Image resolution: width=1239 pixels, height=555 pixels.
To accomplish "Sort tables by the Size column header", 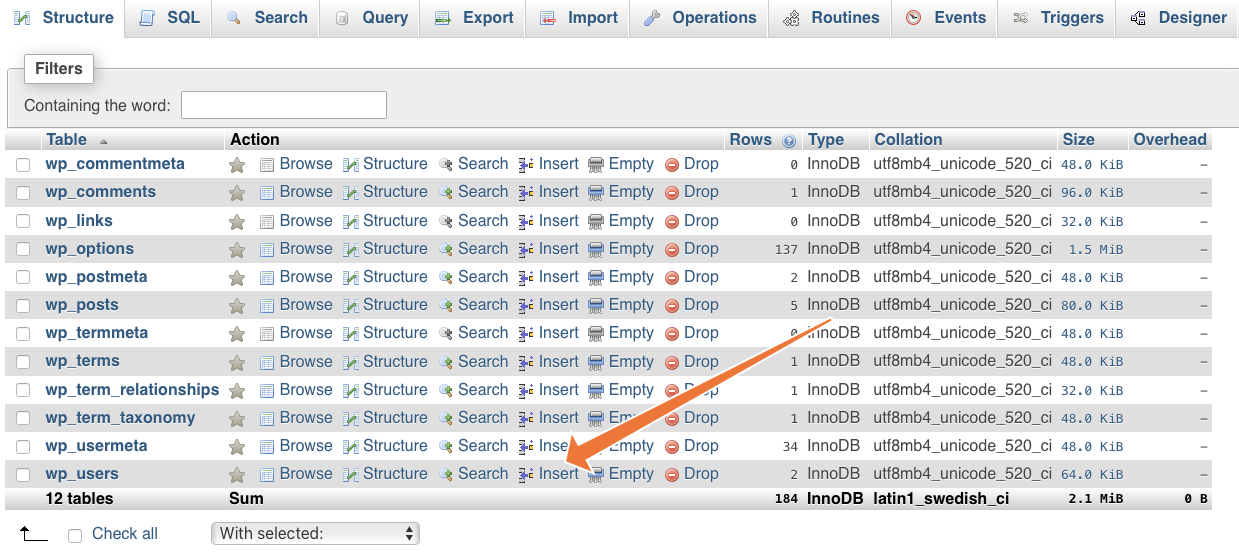I will 1078,140.
